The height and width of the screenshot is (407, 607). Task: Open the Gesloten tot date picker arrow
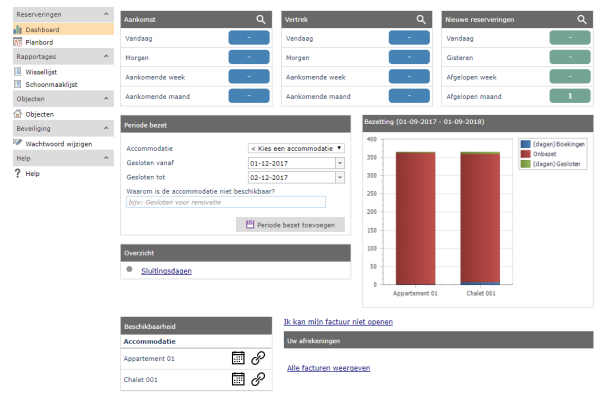340,177
